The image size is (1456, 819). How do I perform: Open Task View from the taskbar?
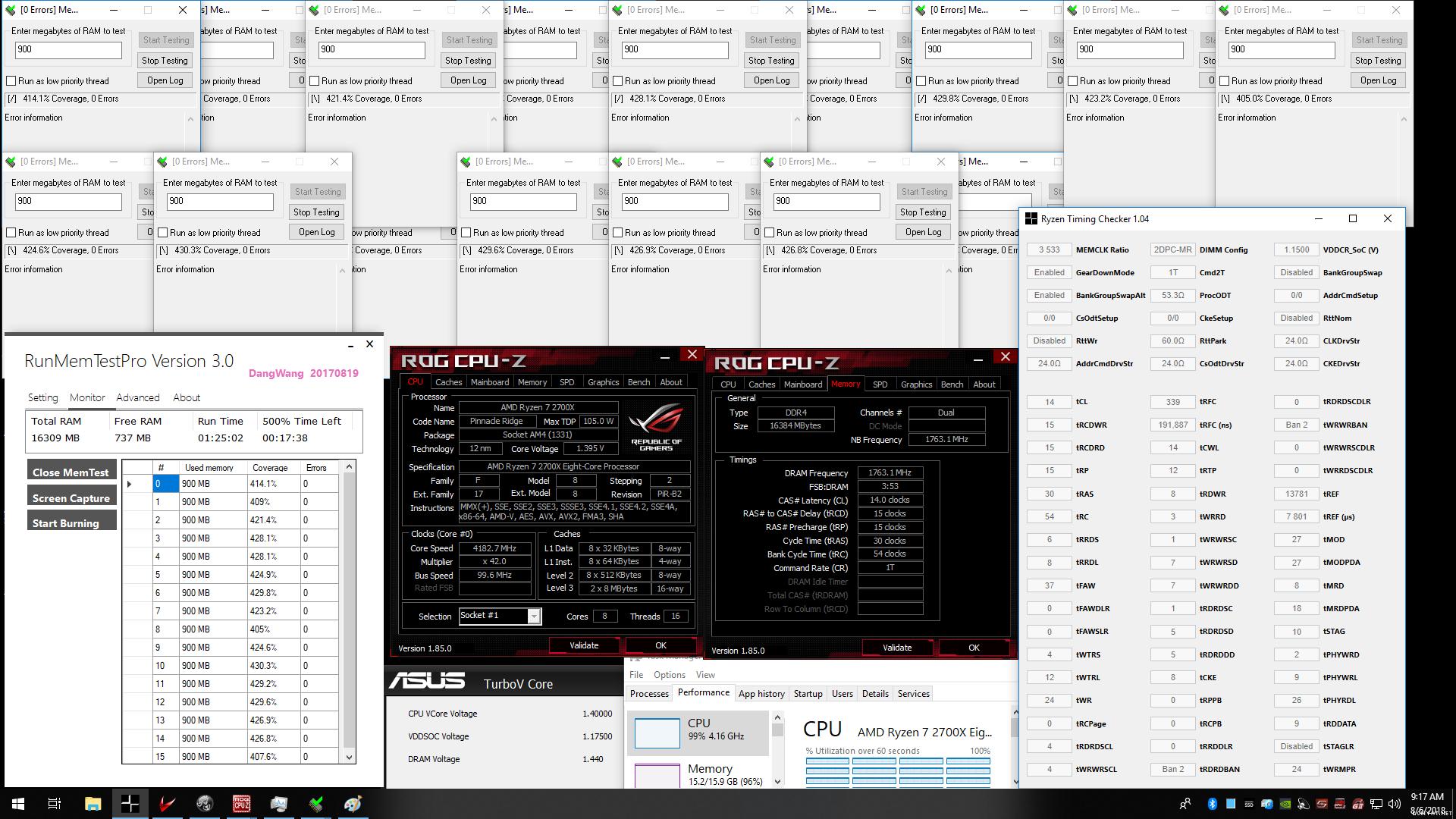coord(54,804)
